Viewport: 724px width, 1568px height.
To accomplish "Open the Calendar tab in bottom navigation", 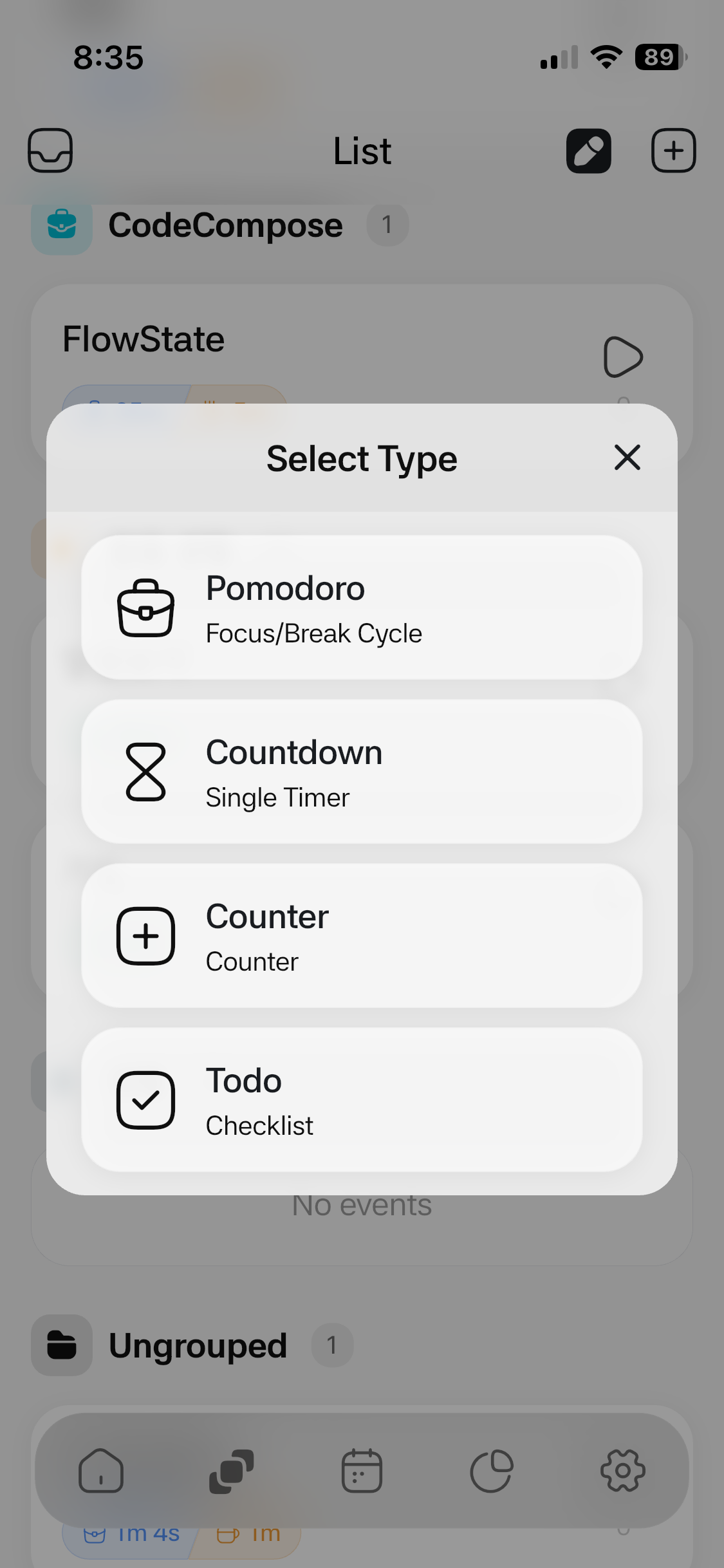I will click(362, 1470).
